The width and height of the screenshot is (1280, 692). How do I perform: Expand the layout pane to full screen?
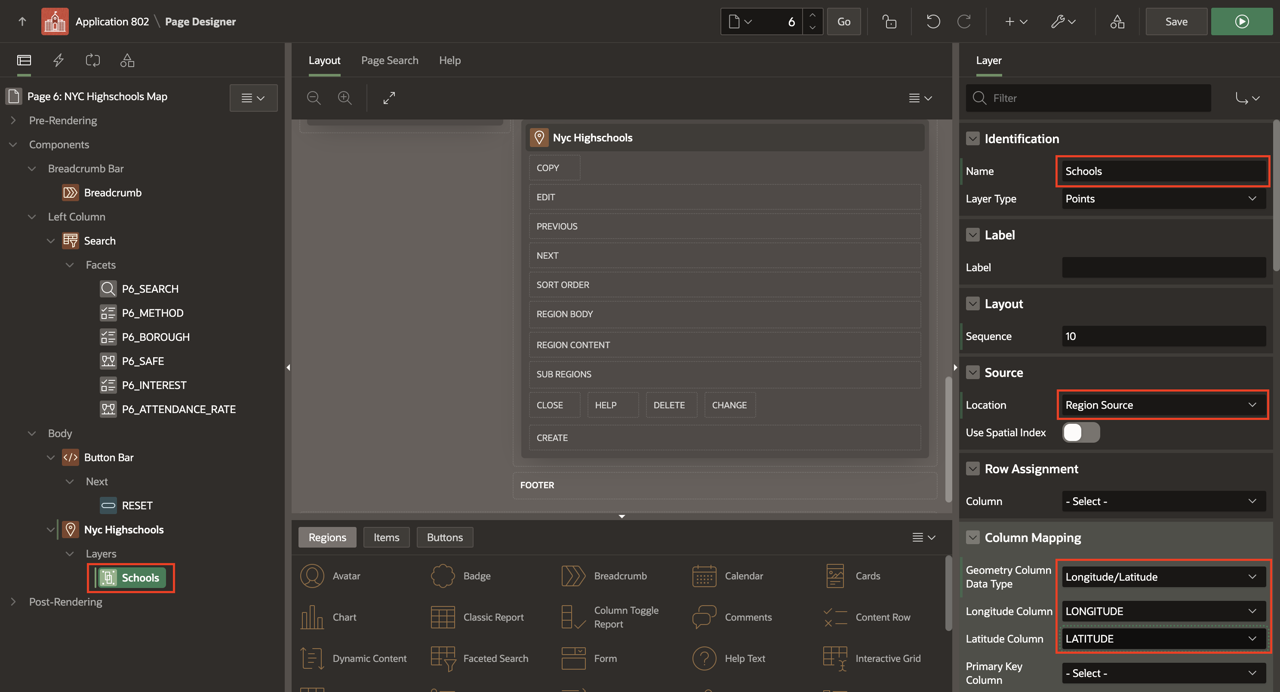[x=389, y=98]
